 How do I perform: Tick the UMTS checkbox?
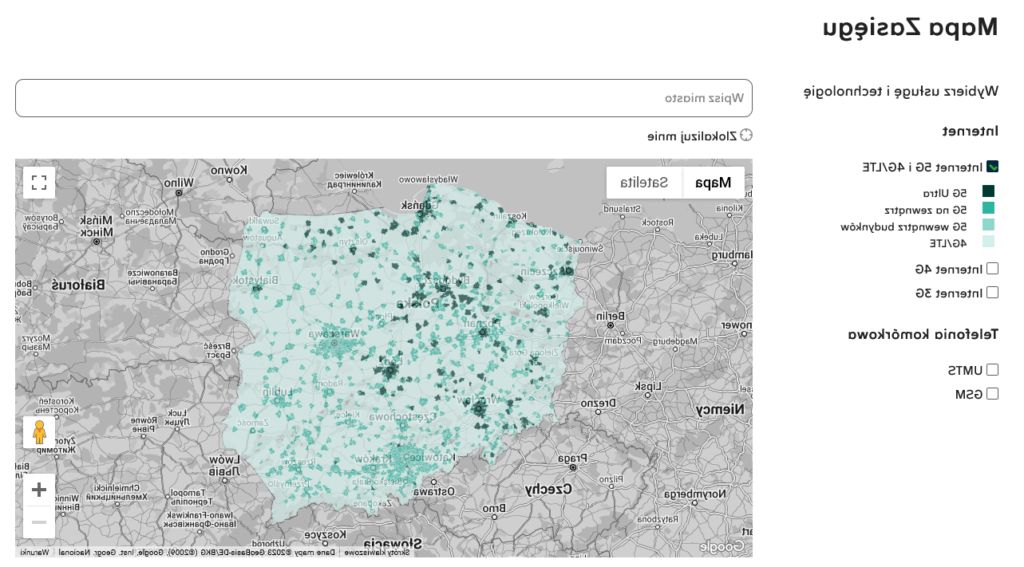coord(992,370)
